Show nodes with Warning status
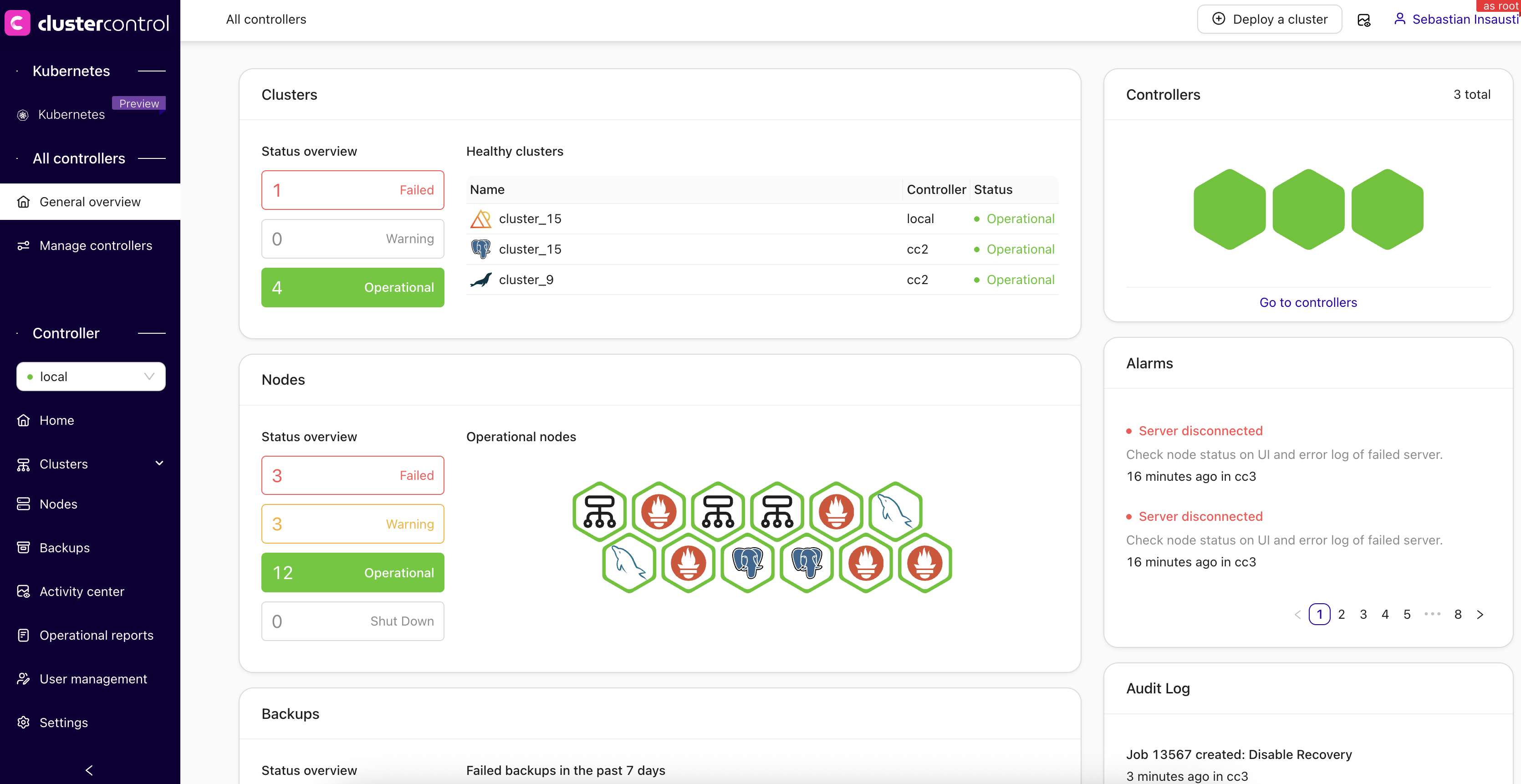This screenshot has height=784, width=1521. 352,524
